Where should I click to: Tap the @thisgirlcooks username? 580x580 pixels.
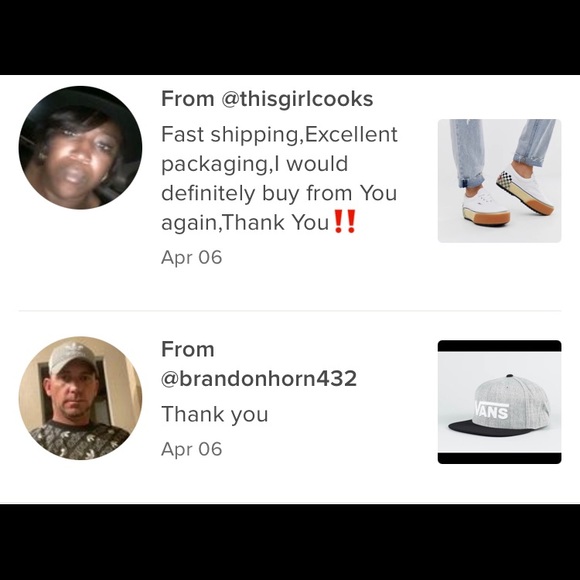pyautogui.click(x=297, y=99)
